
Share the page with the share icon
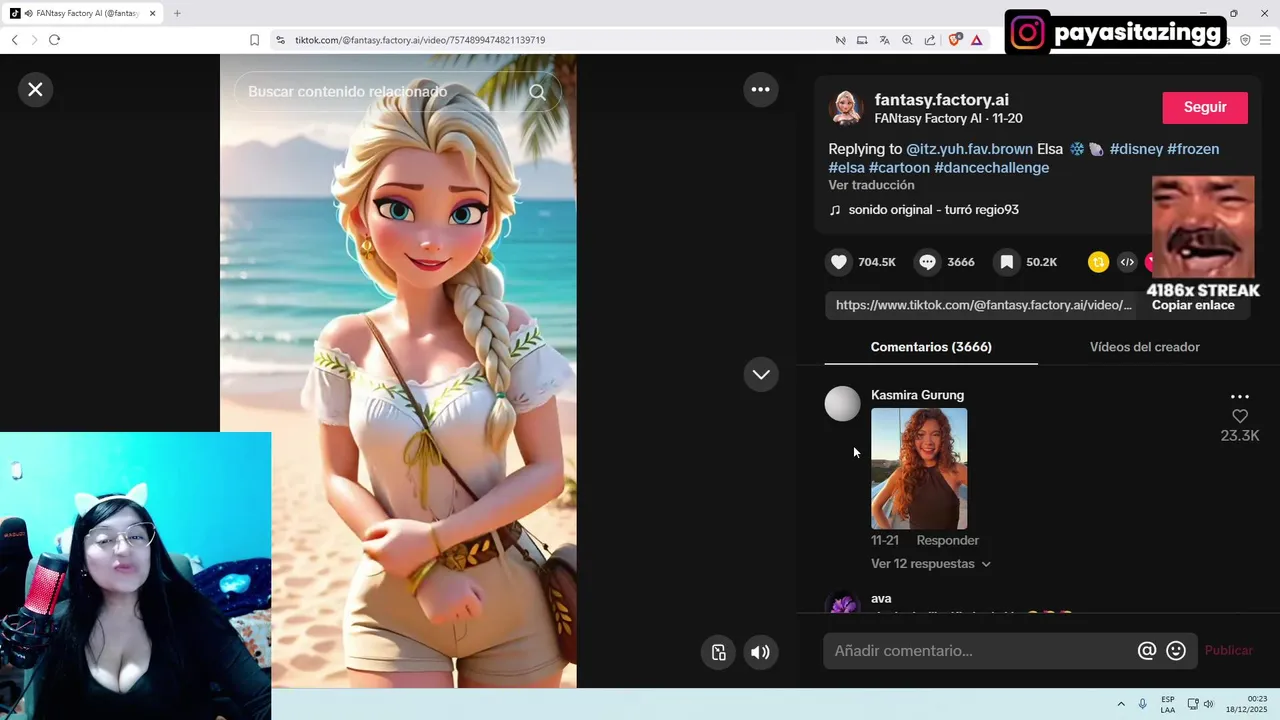point(930,40)
